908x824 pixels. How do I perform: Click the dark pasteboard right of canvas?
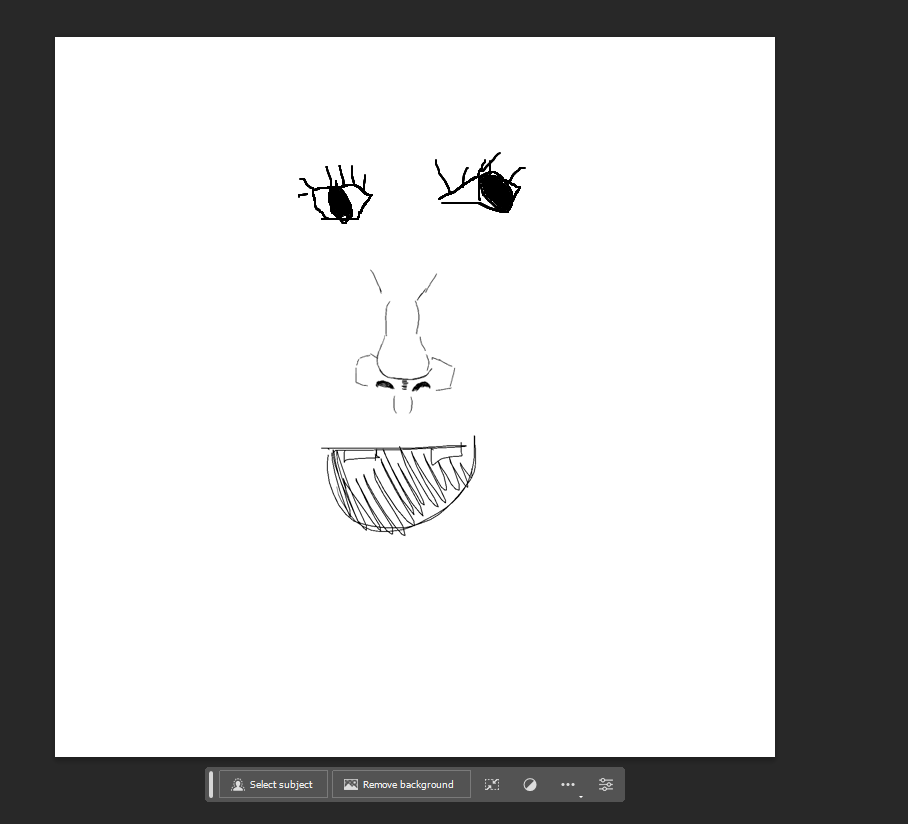(840, 400)
